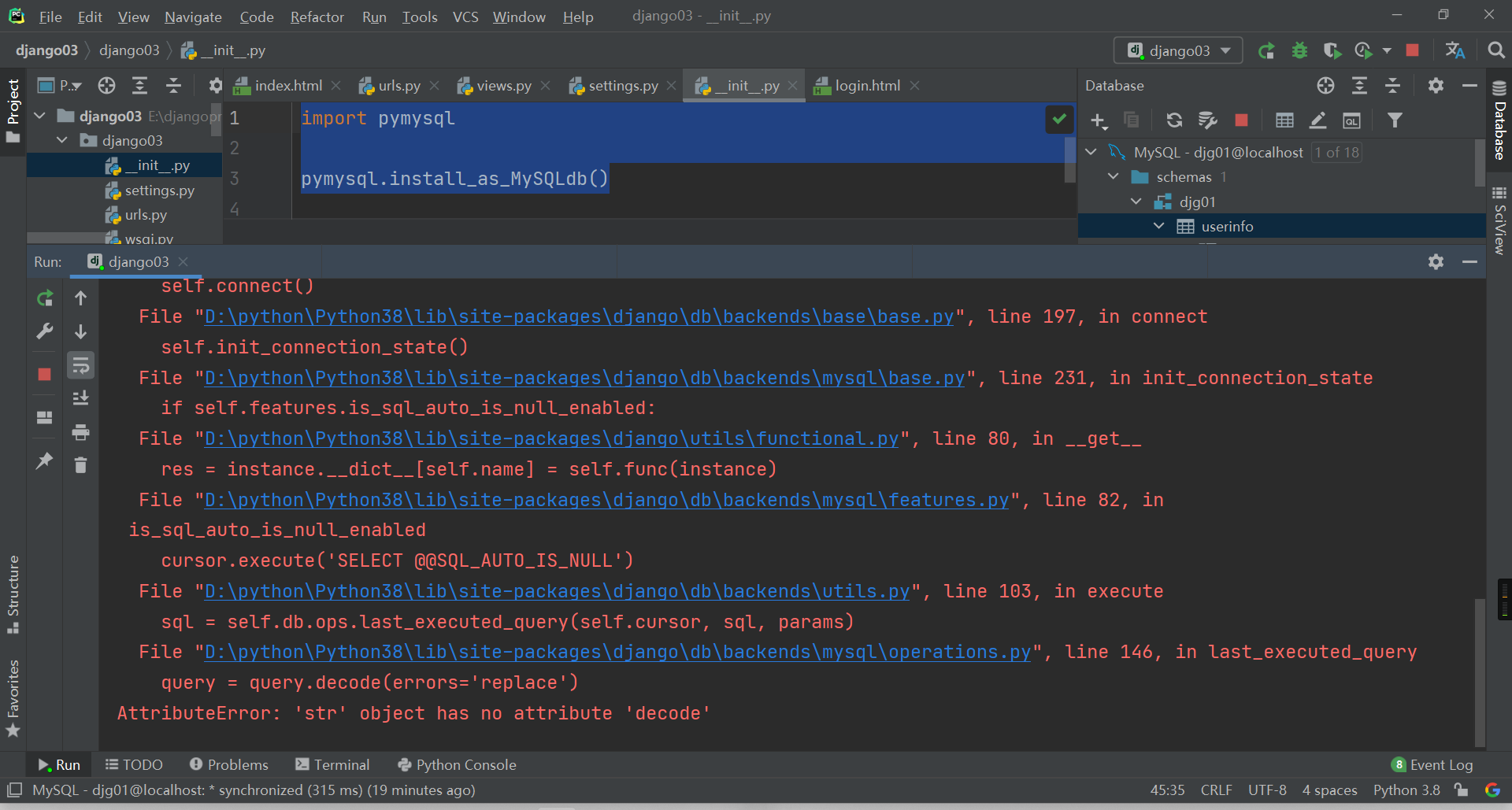Edit data source properties with the pencil icon

click(x=1317, y=120)
